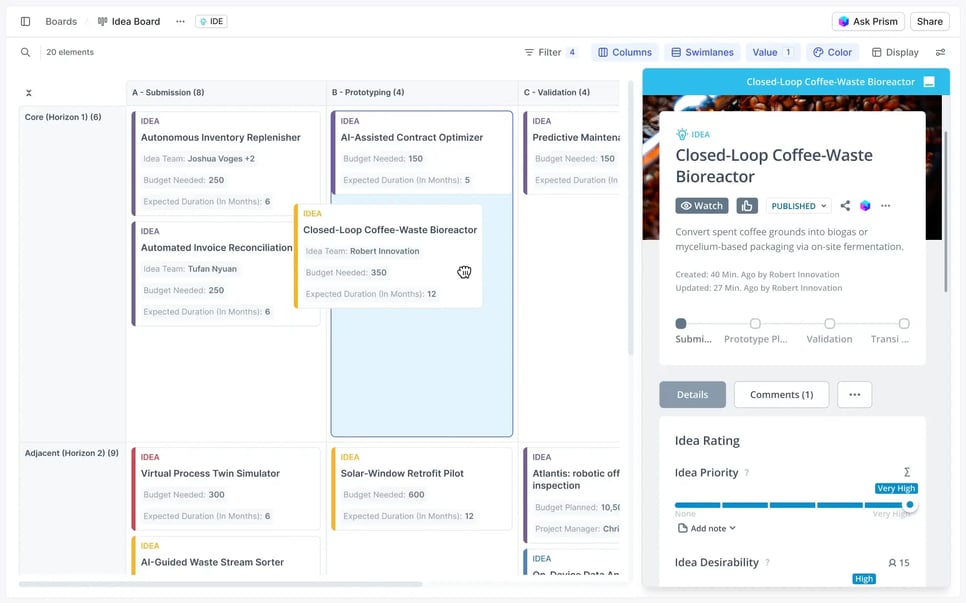Click the sigma icon for Idea Priority

(907, 472)
